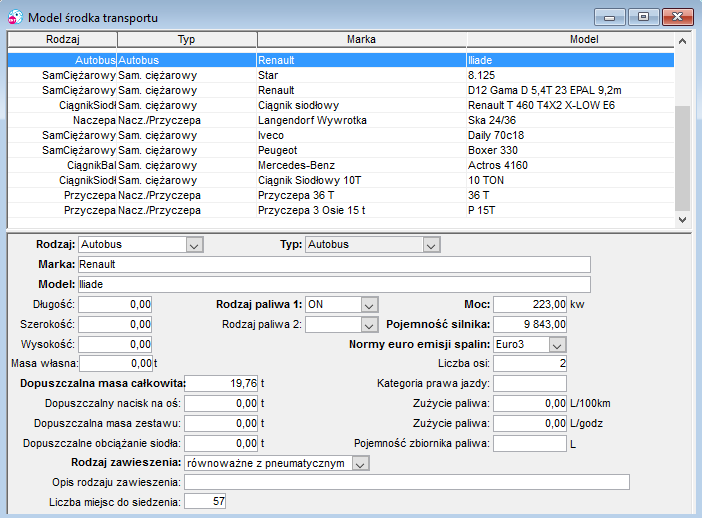Click the Dopuszczalna masa całkowita field
Screen dimensions: 702x518
[x=222, y=383]
